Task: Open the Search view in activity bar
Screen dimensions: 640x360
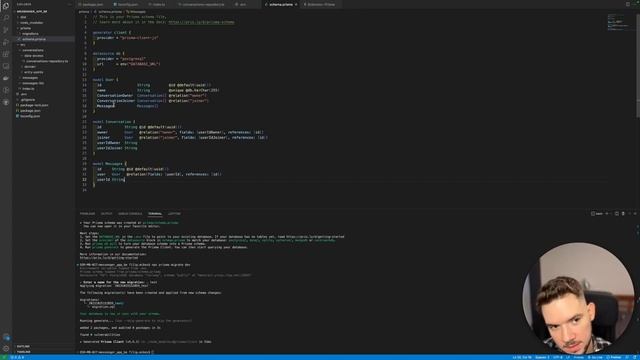Action: tap(6, 18)
